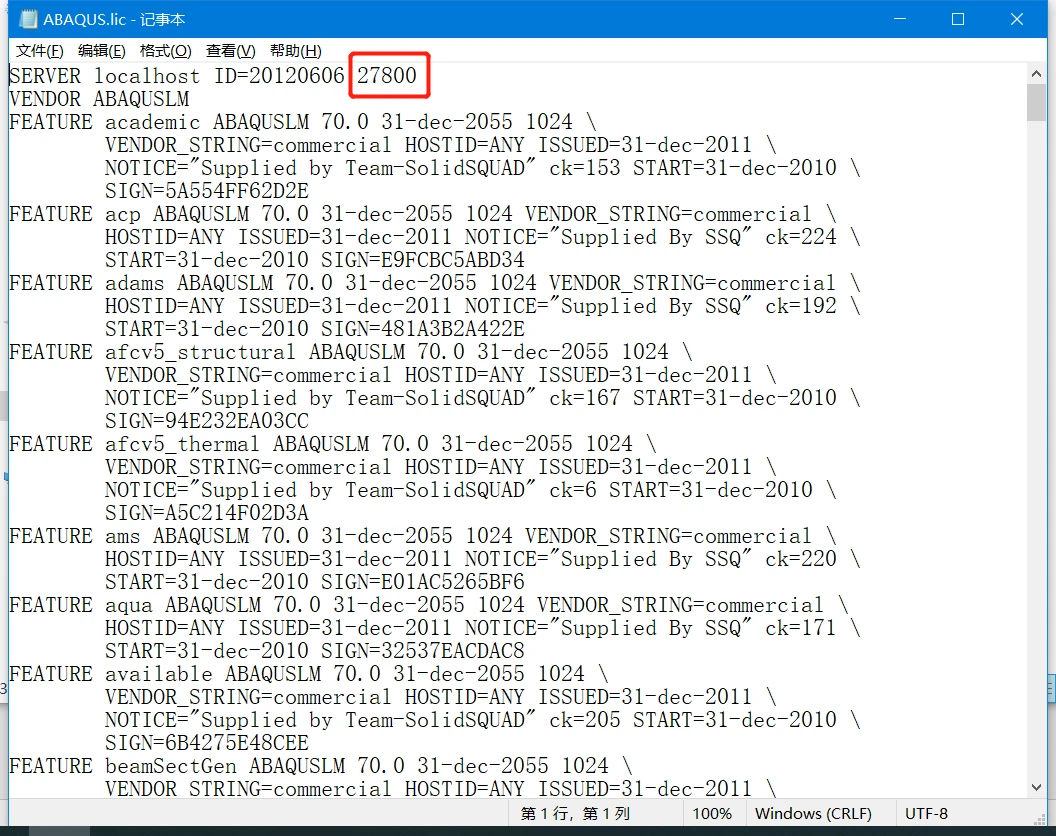Click the Notepad icon in title bar
The image size is (1056, 836).
pos(28,20)
